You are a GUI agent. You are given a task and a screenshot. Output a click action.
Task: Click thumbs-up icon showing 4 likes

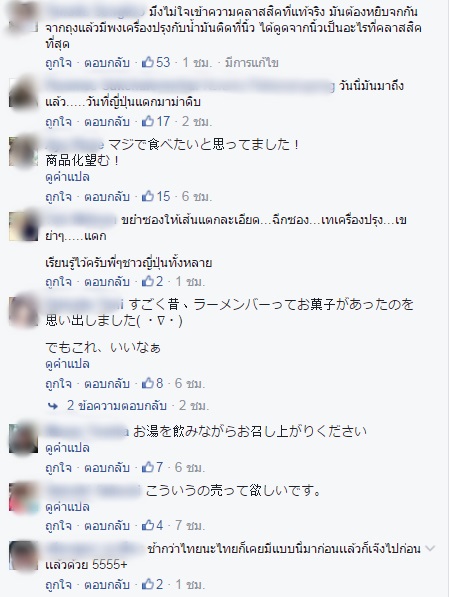(x=147, y=525)
